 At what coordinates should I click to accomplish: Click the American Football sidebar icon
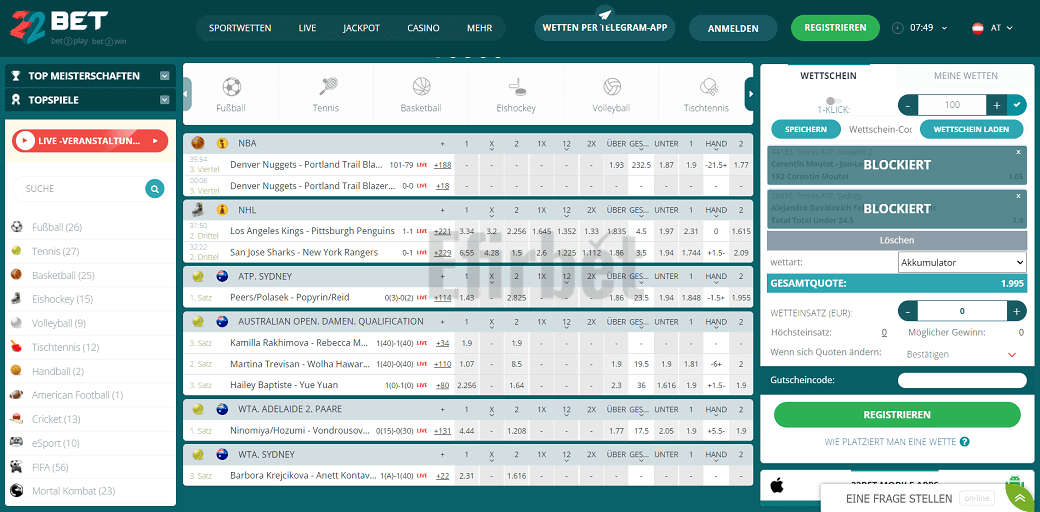17,395
